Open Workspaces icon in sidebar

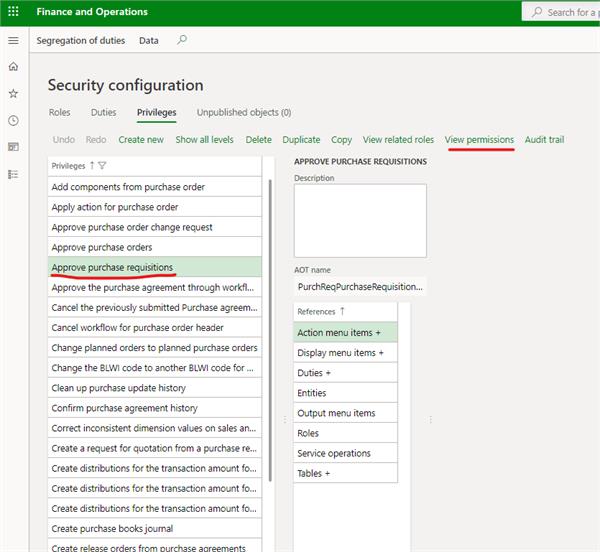[13, 147]
